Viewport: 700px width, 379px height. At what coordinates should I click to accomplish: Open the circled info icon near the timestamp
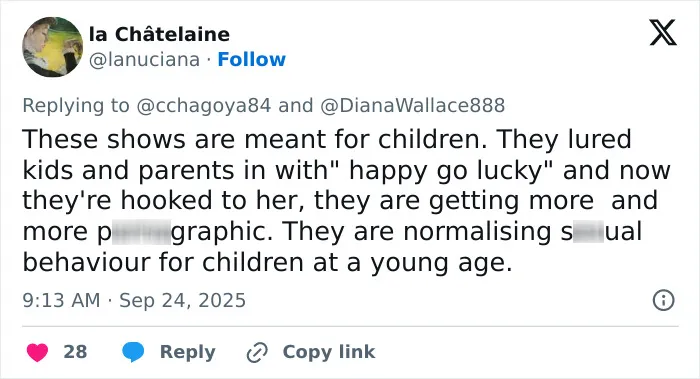coord(663,300)
